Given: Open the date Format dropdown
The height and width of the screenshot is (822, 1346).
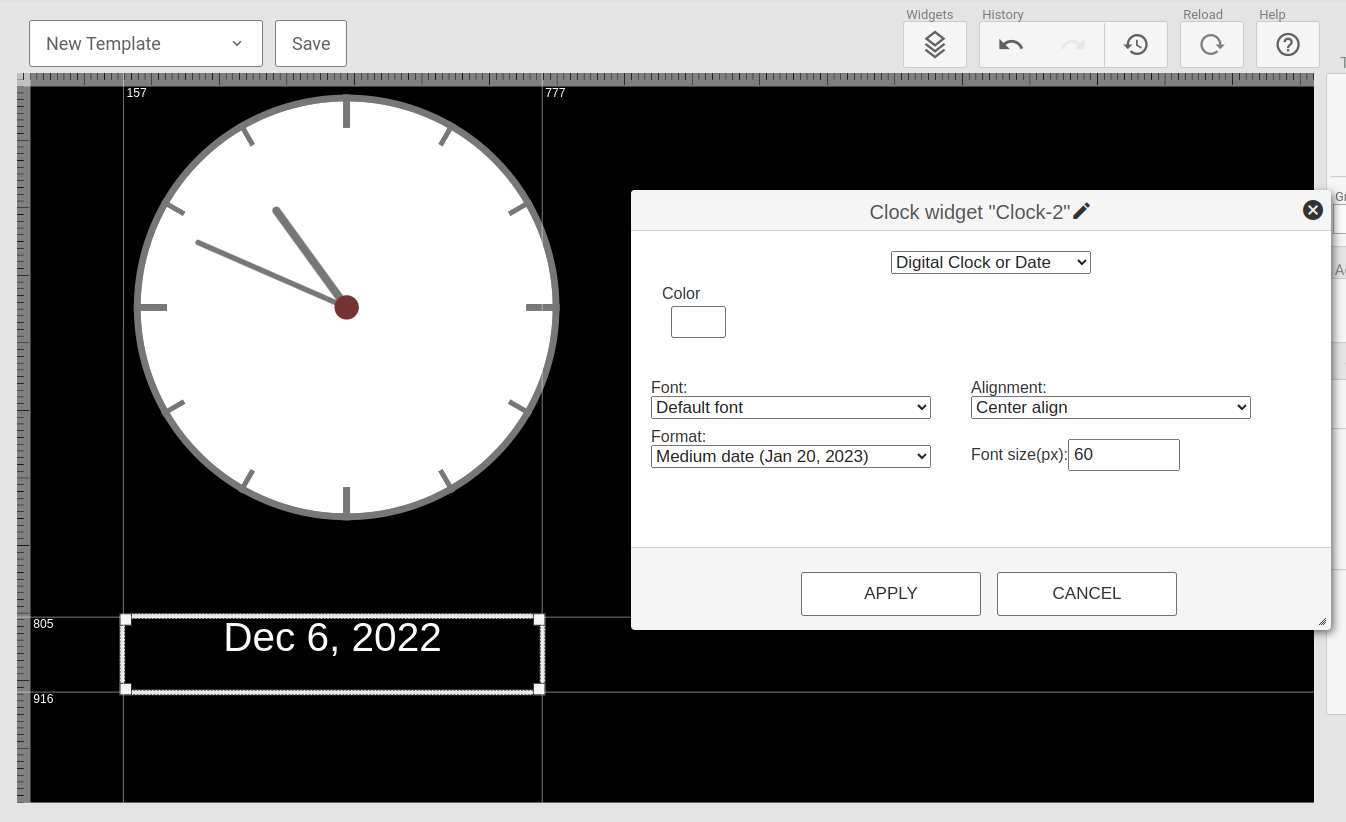Looking at the screenshot, I should pos(790,456).
